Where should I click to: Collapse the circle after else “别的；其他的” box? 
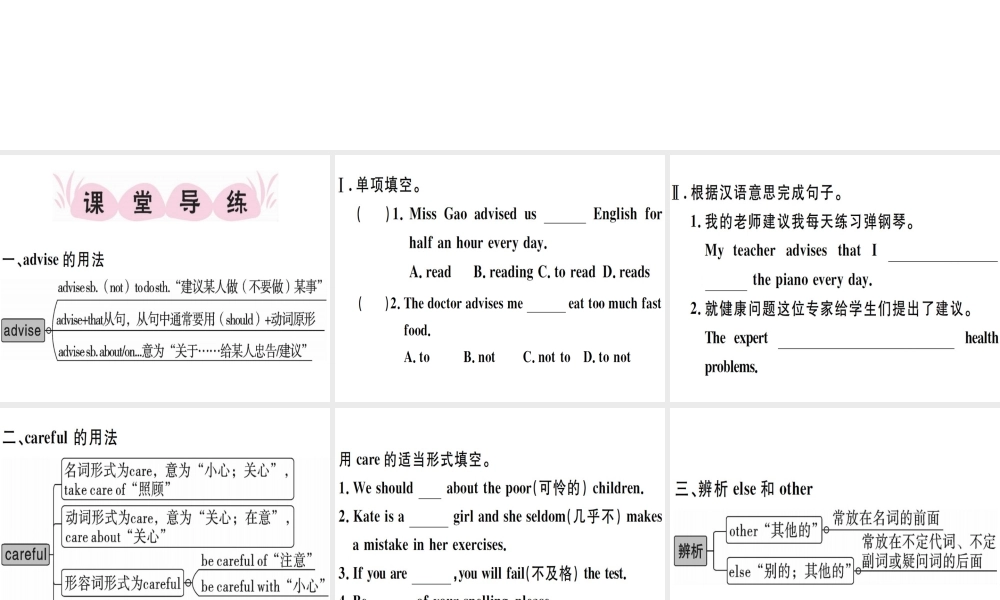(858, 571)
